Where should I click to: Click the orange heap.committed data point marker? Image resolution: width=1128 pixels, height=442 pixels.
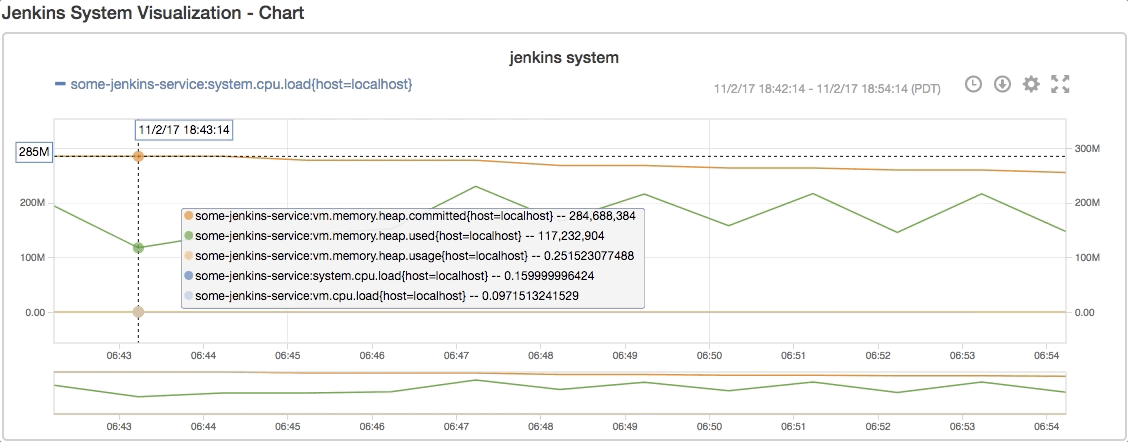(x=138, y=156)
